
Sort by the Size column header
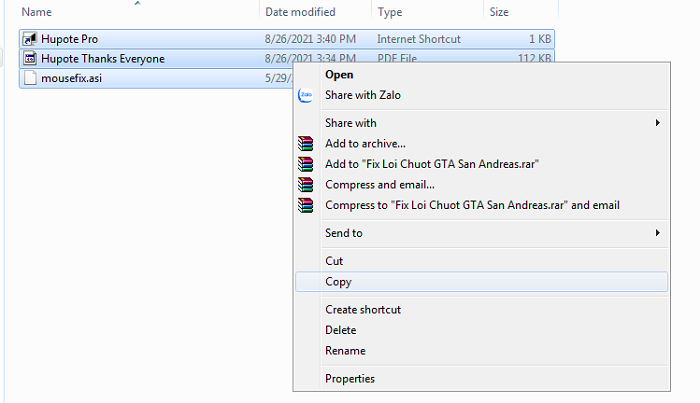pyautogui.click(x=499, y=12)
